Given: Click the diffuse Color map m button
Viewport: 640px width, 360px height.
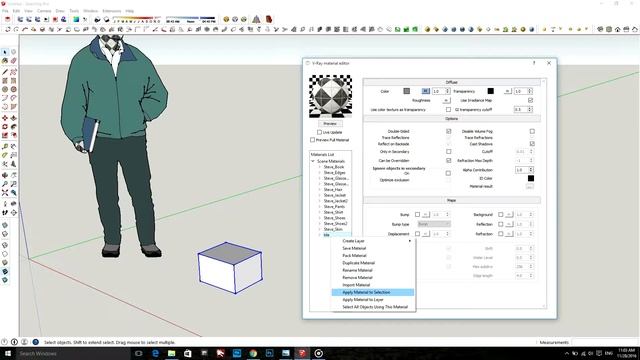Looking at the screenshot, I should coord(425,91).
